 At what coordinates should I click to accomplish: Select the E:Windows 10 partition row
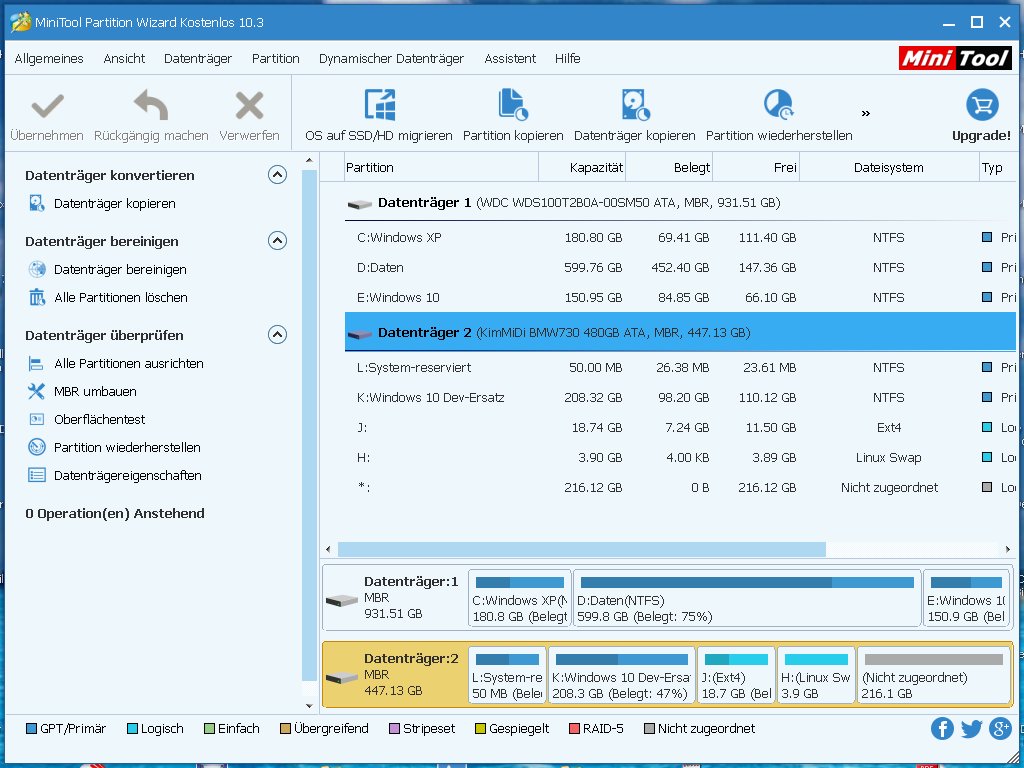[x=680, y=298]
